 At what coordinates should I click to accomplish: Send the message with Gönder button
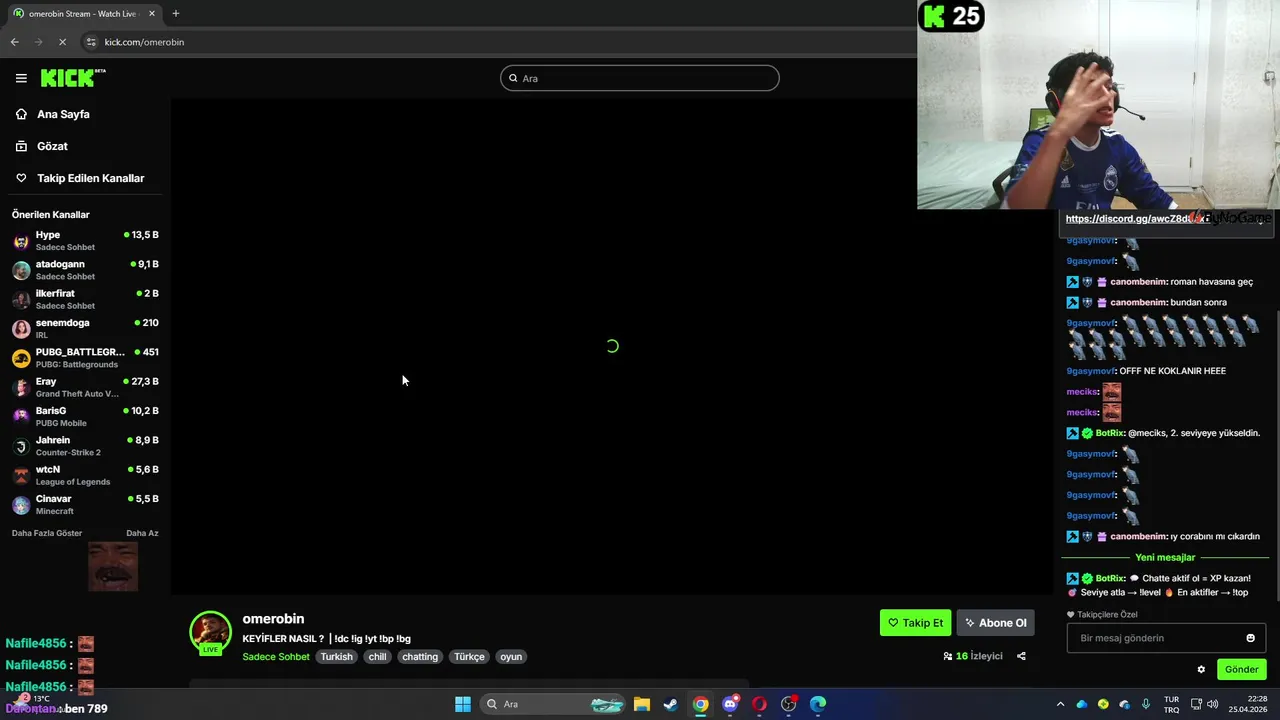(1241, 669)
